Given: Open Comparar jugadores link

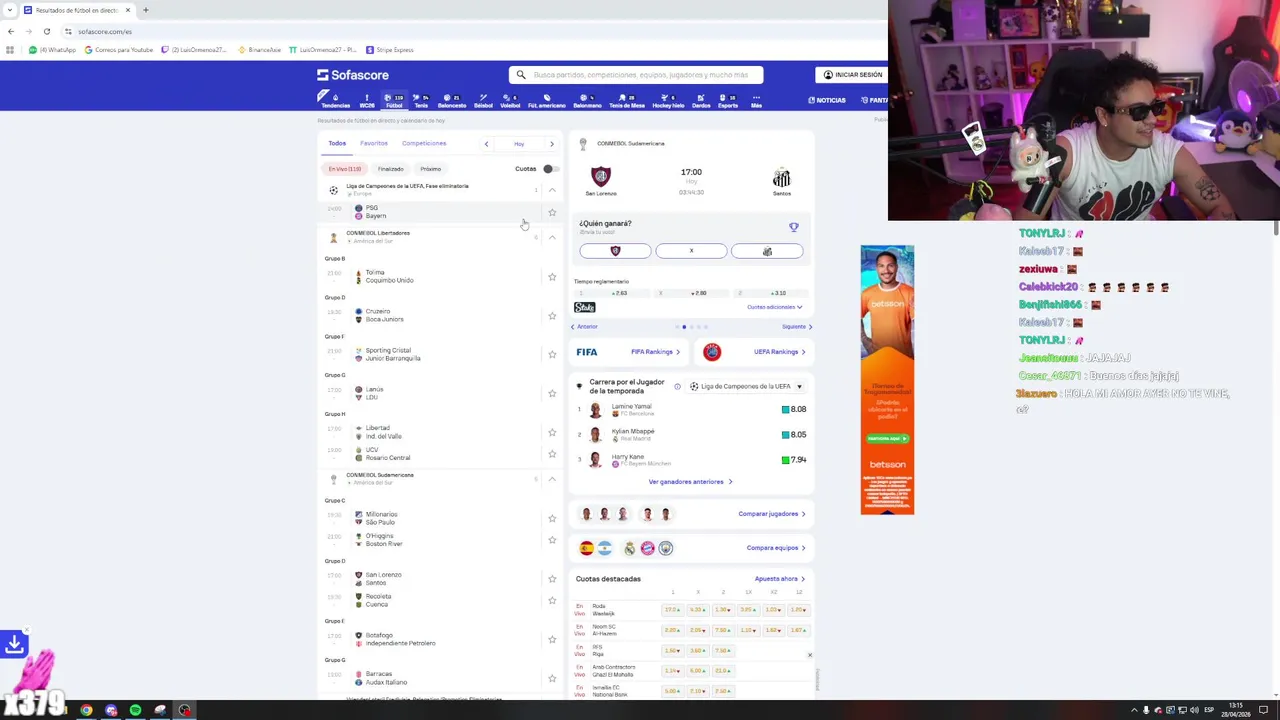Looking at the screenshot, I should 772,514.
